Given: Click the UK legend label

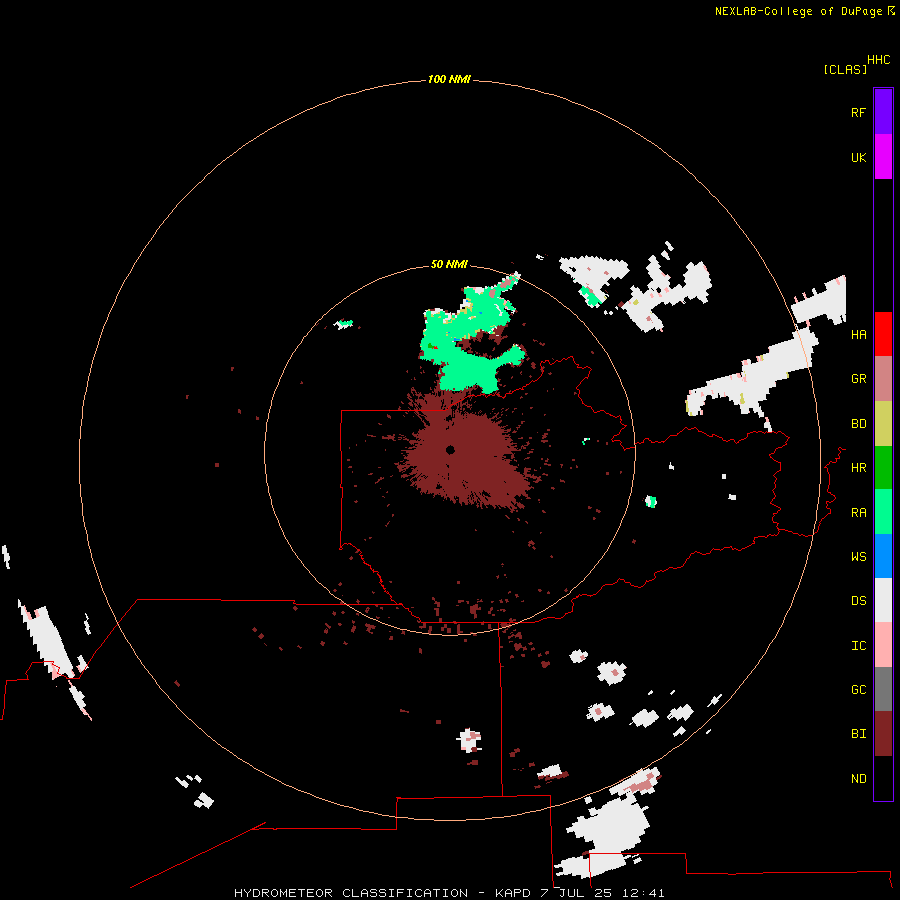Looking at the screenshot, I should coord(859,157).
